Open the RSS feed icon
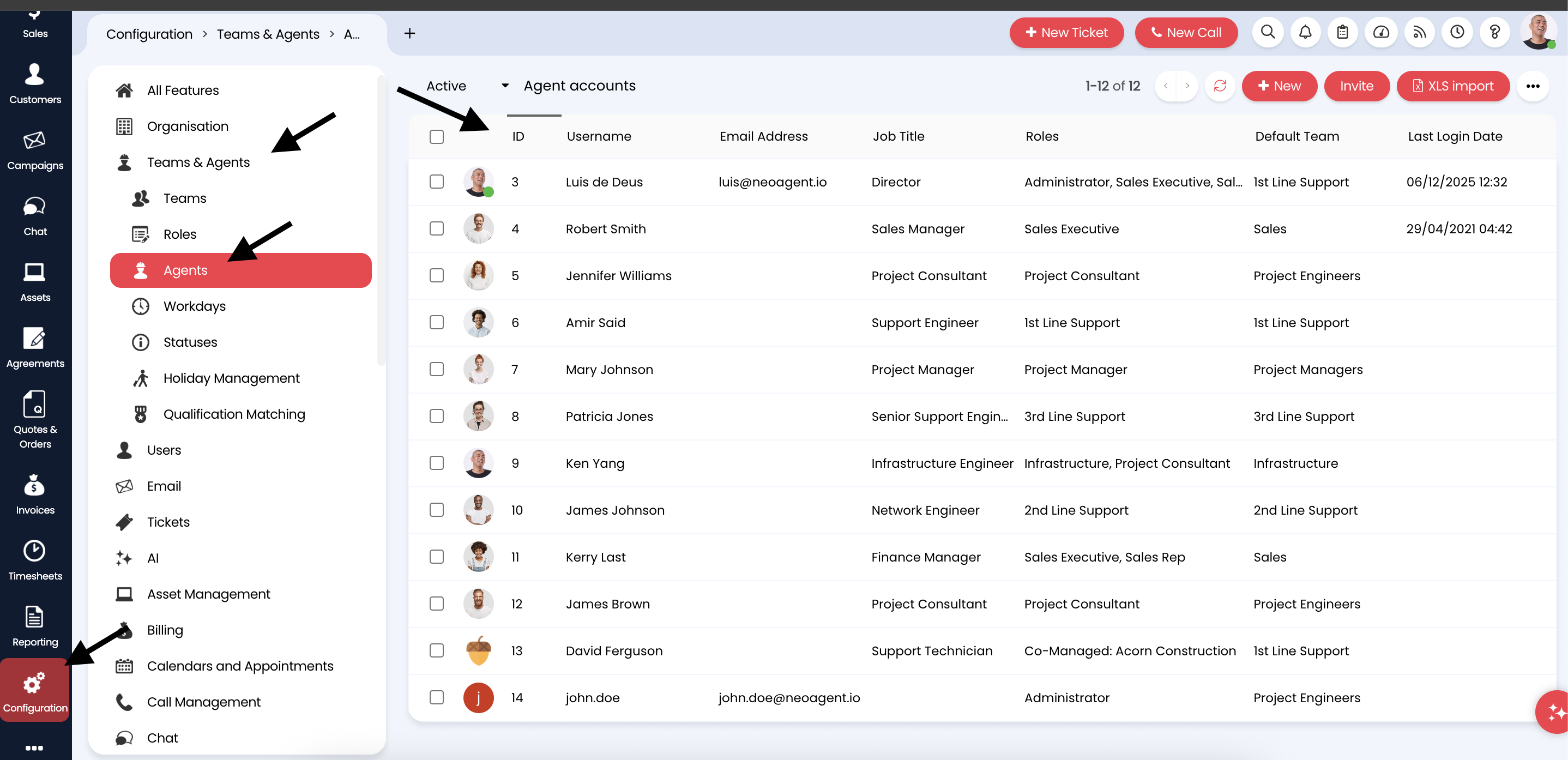1568x760 pixels. tap(1420, 32)
